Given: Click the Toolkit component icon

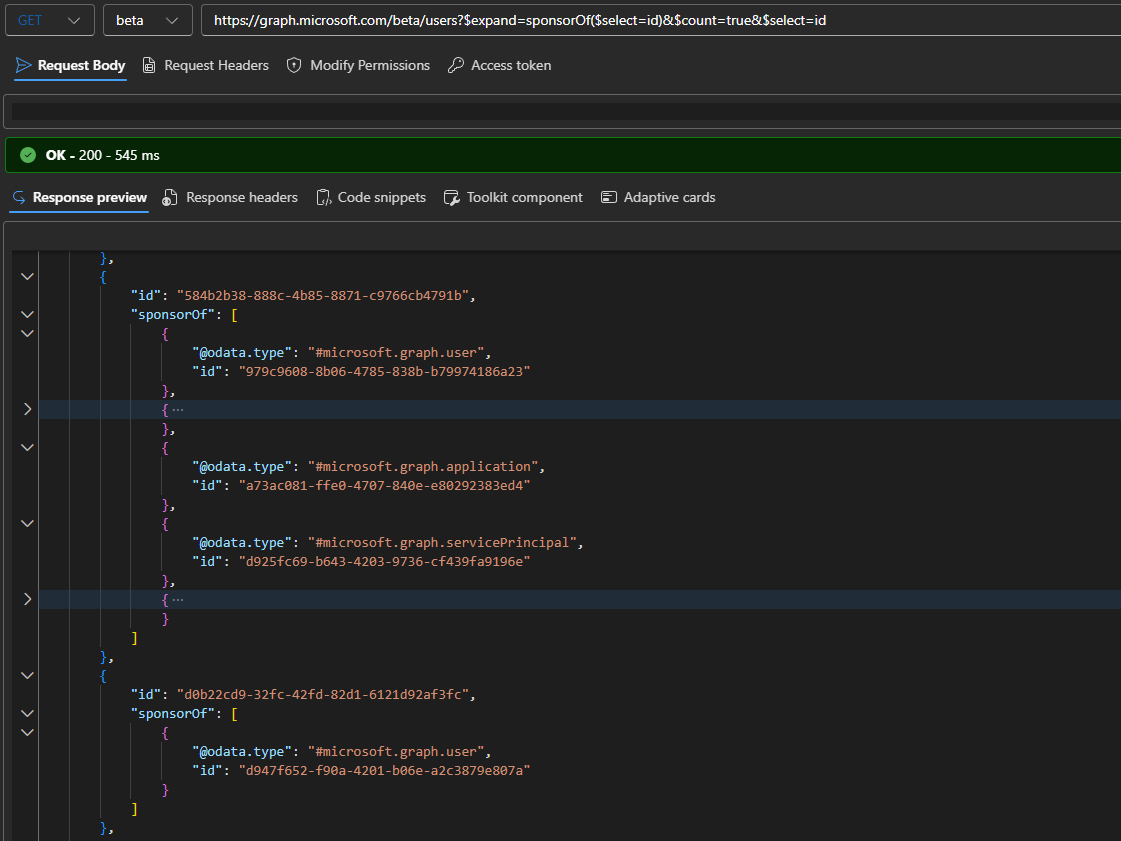Looking at the screenshot, I should pos(452,197).
